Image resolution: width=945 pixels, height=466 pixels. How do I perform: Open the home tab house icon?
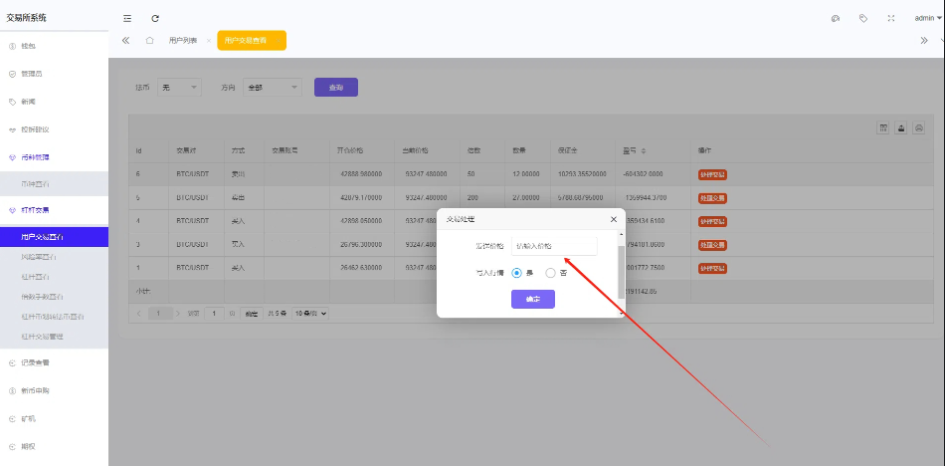[x=149, y=40]
